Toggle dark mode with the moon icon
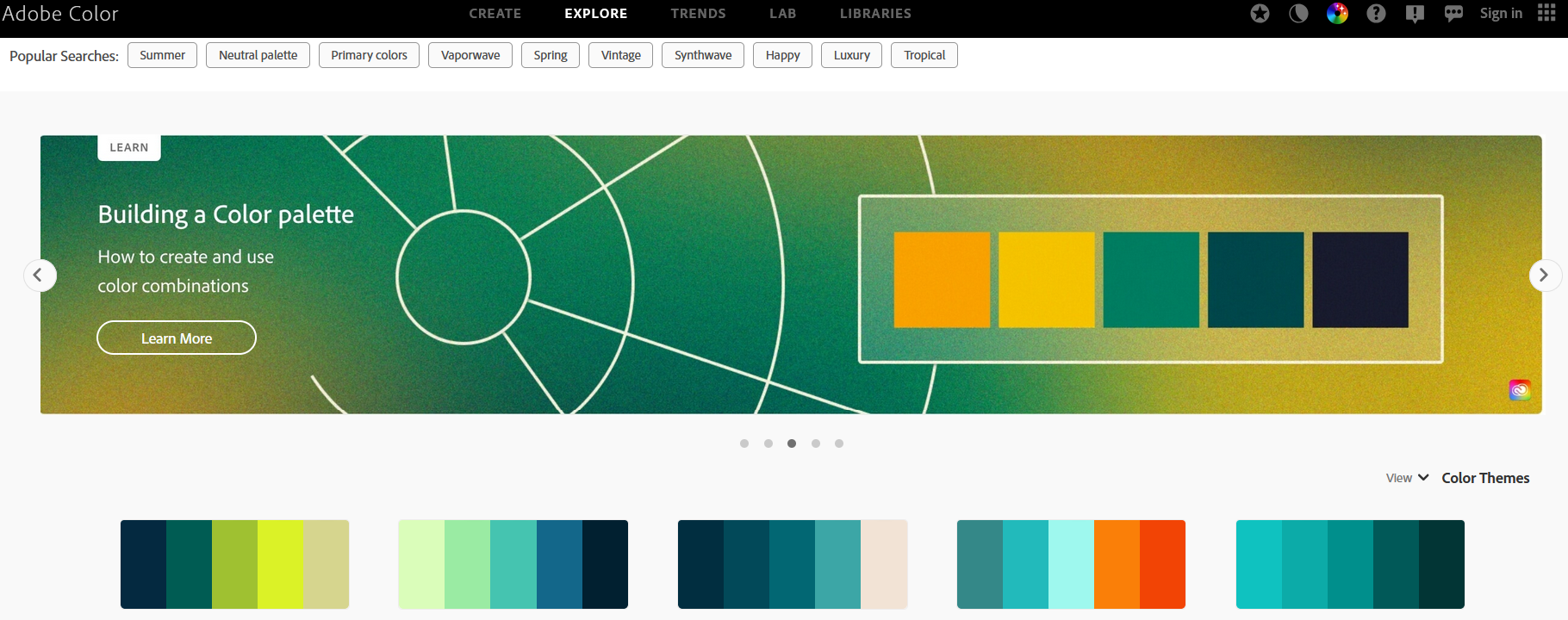 pos(1298,13)
